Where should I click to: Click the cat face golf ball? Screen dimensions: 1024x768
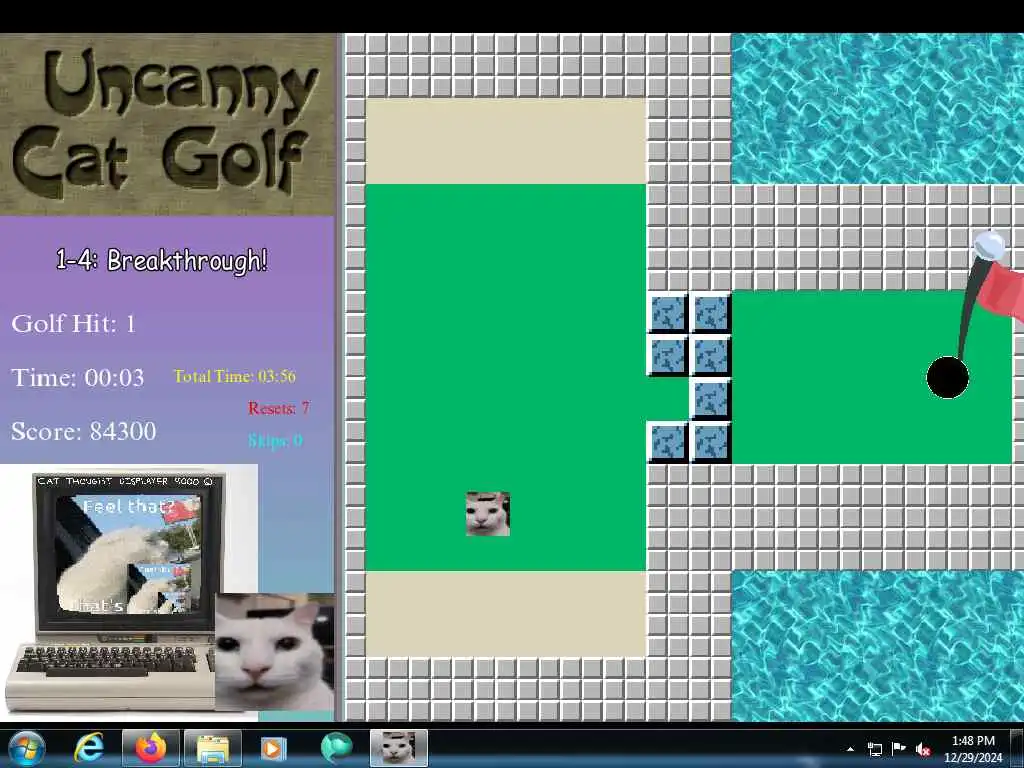(x=488, y=514)
